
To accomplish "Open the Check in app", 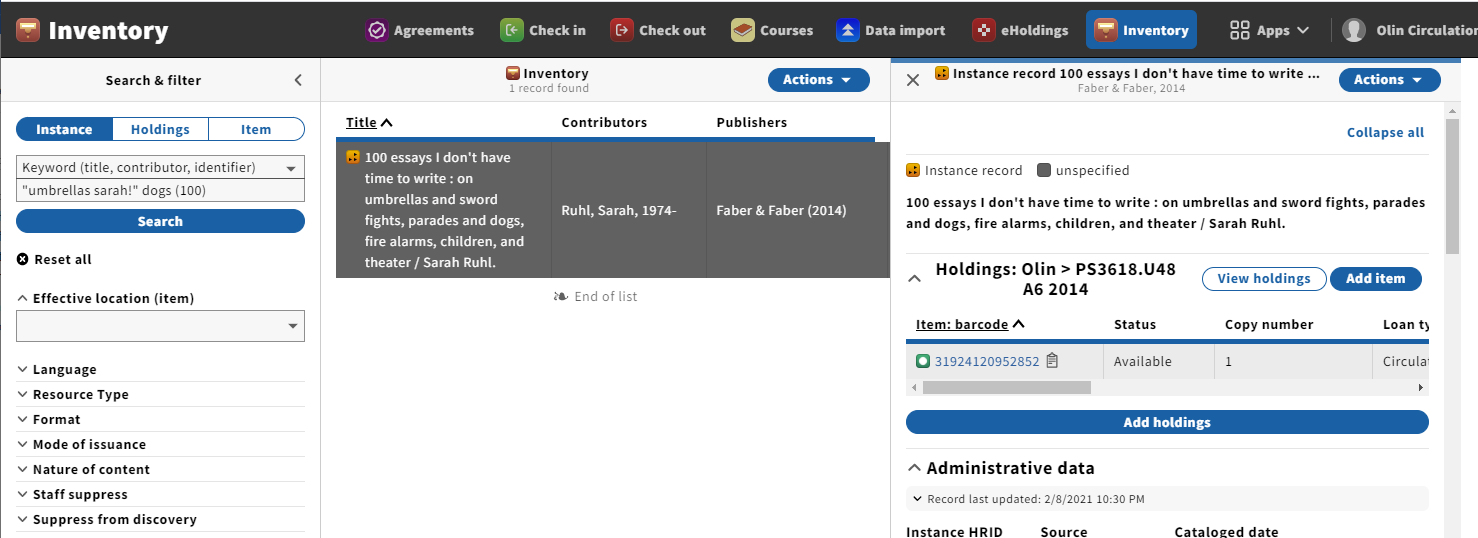I will coord(543,30).
